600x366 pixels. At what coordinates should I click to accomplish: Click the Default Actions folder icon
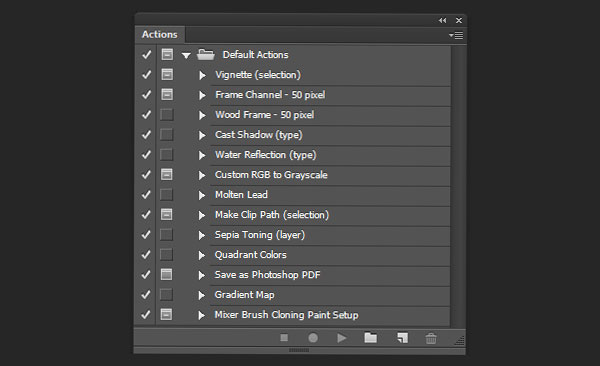[x=205, y=54]
